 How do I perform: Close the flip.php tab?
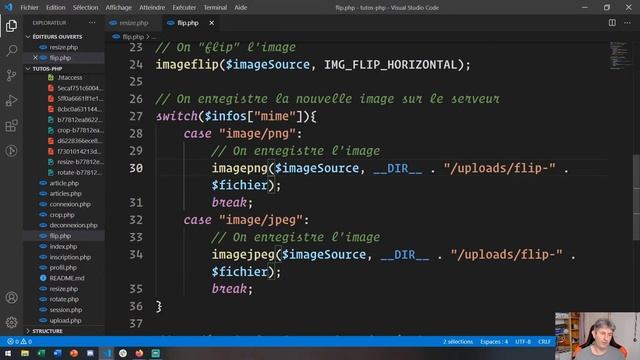click(211, 23)
